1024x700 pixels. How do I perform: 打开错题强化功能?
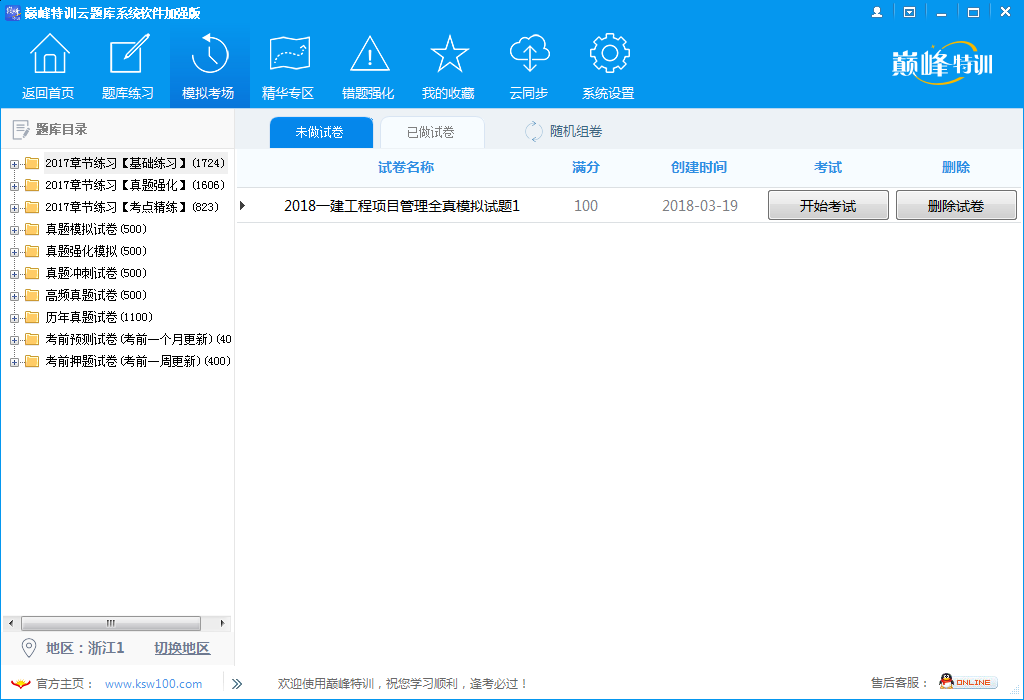coord(369,52)
